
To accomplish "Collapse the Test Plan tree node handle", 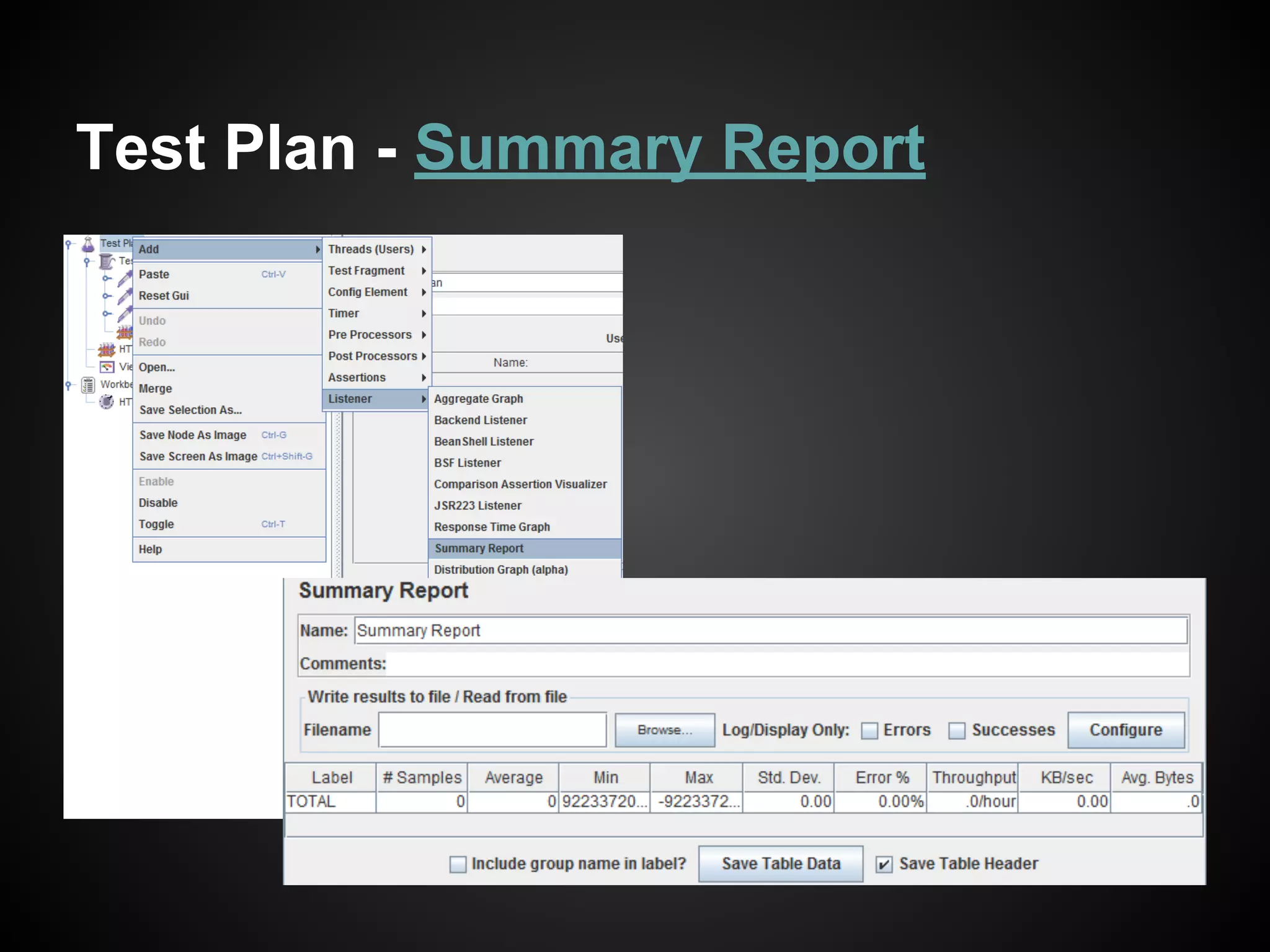I will coord(69,244).
